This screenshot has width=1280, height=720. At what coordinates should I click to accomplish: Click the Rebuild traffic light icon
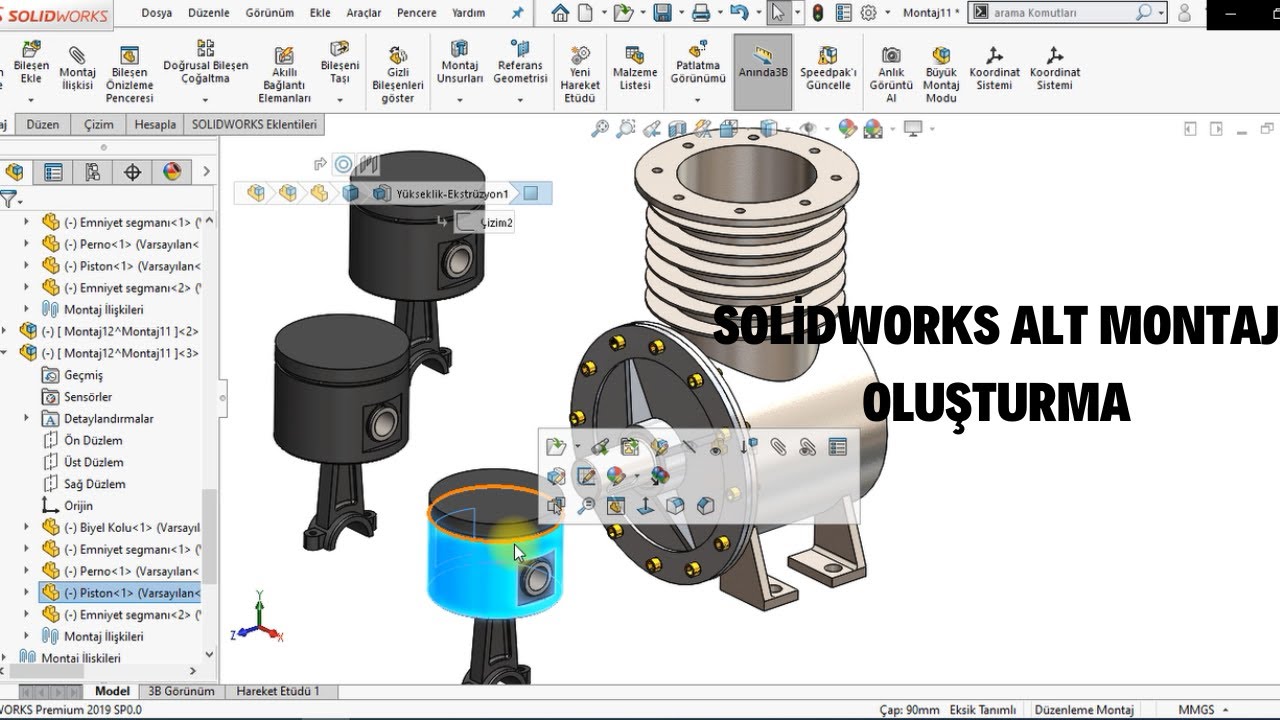(x=818, y=13)
